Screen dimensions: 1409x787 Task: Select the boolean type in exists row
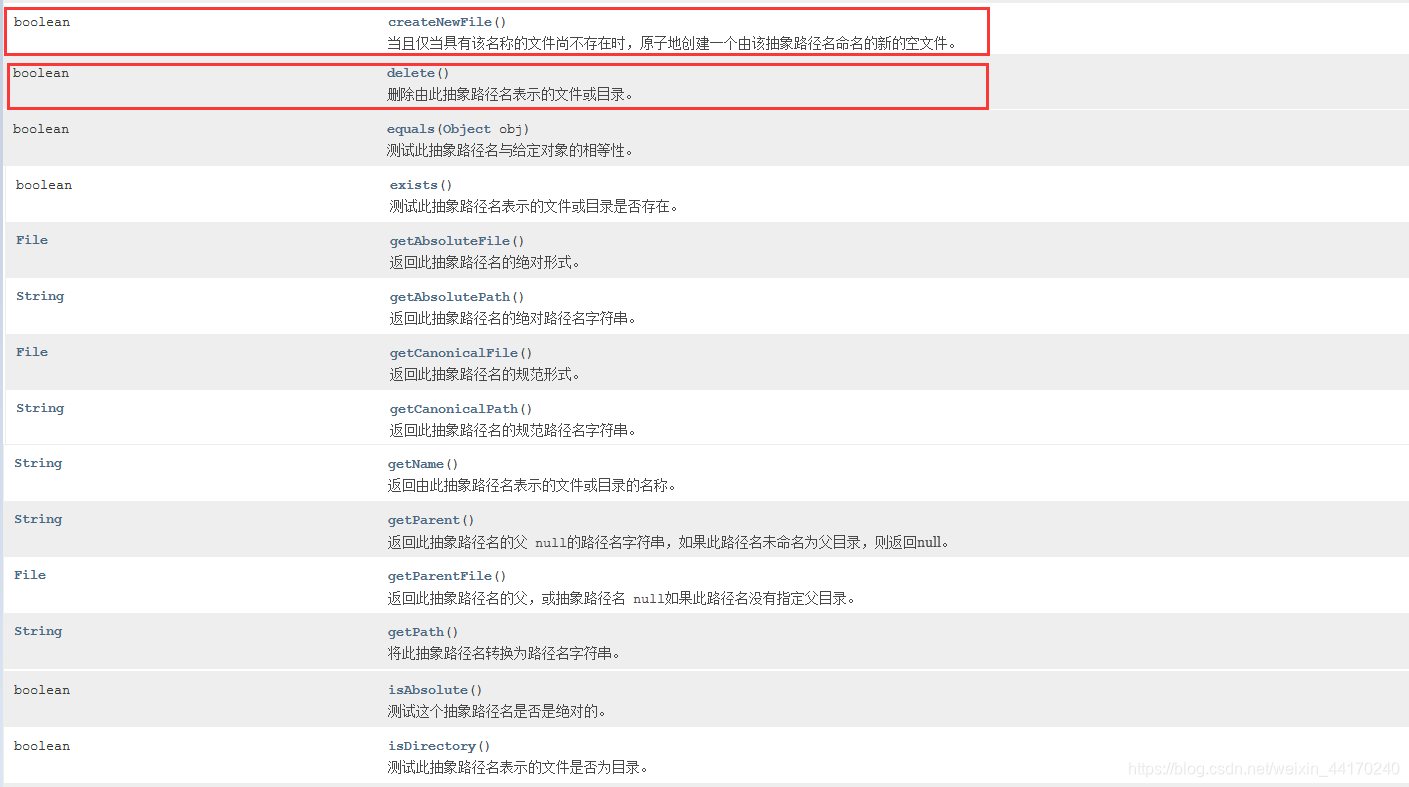coord(44,185)
